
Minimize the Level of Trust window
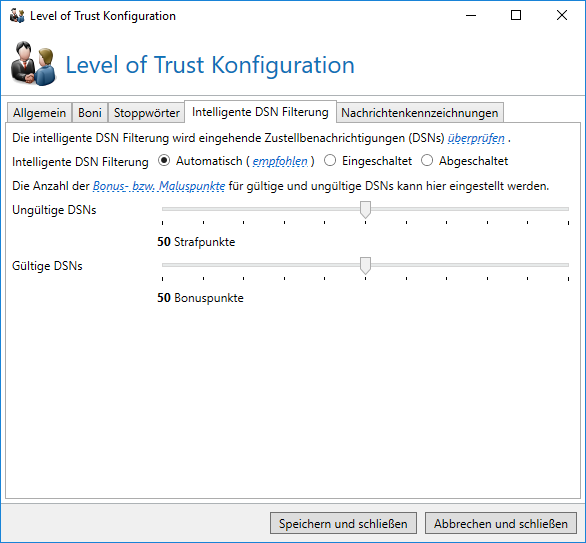click(x=471, y=15)
